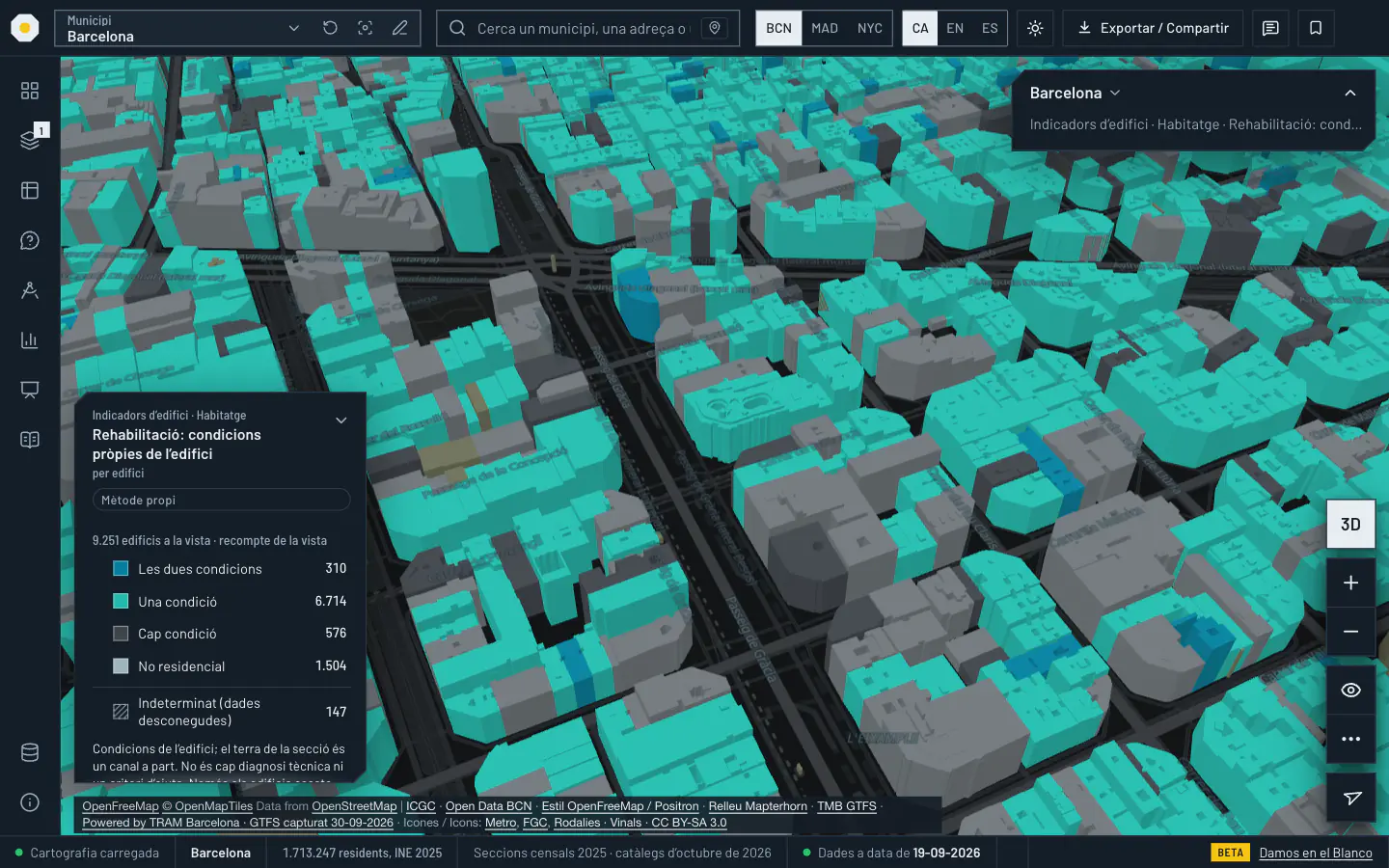Open the CC BY-SA 3.0 license link

pos(689,823)
